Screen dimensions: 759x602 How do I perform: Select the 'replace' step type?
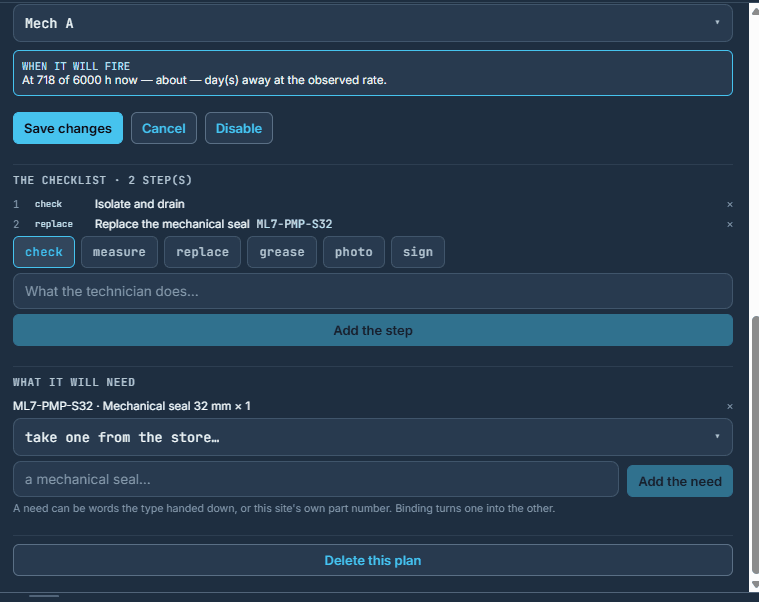(202, 252)
